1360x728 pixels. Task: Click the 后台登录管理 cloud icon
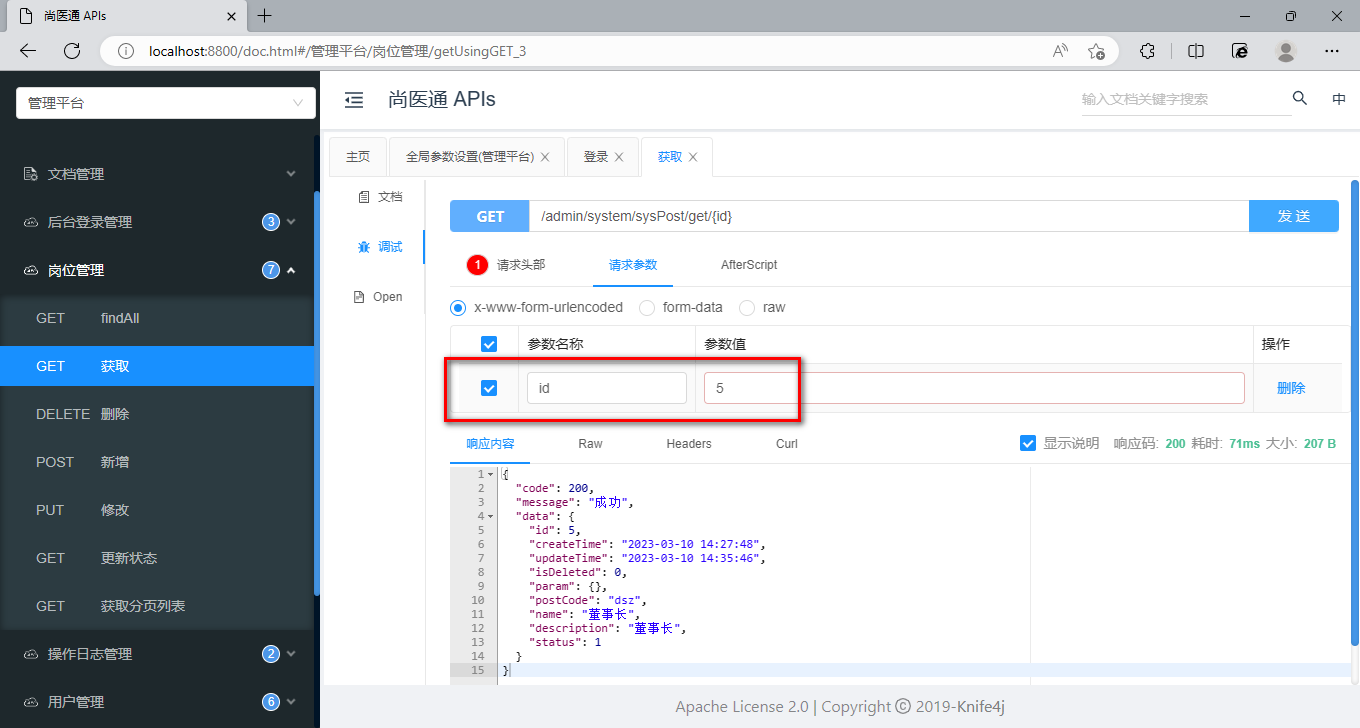pos(31,222)
